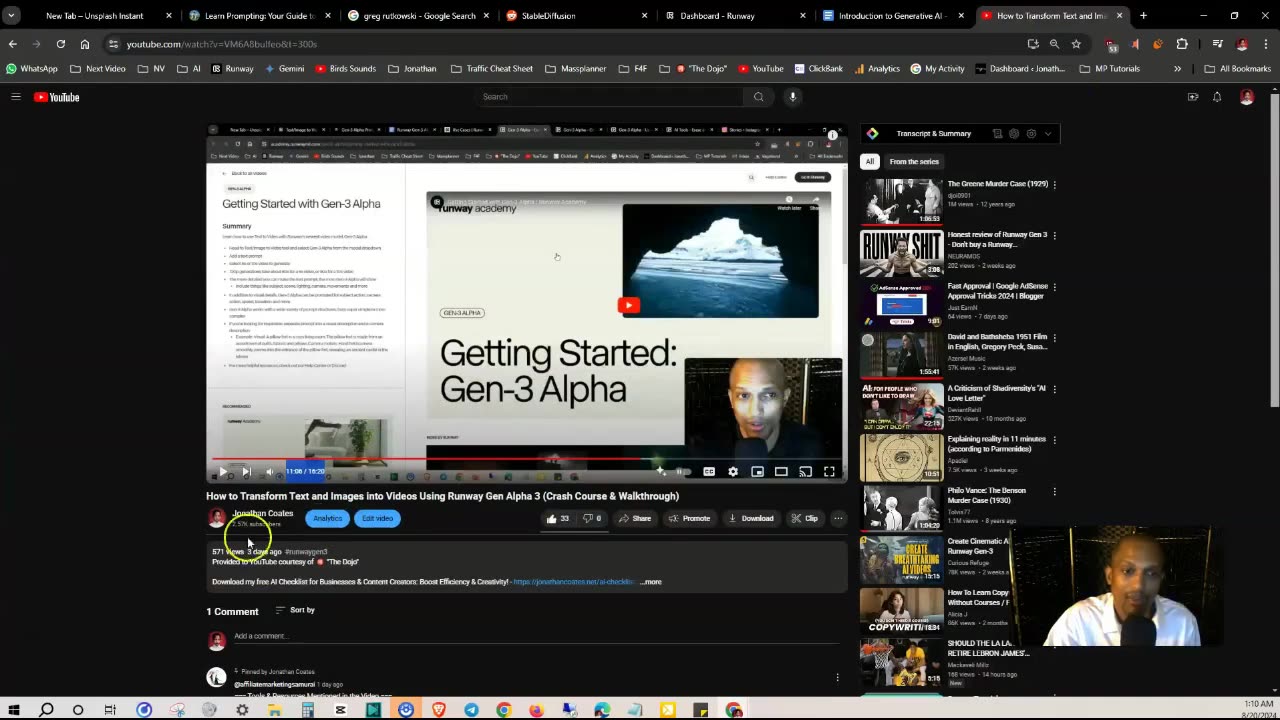Click the YouTube logo to go home
This screenshot has width=1280, height=720.
click(x=56, y=97)
